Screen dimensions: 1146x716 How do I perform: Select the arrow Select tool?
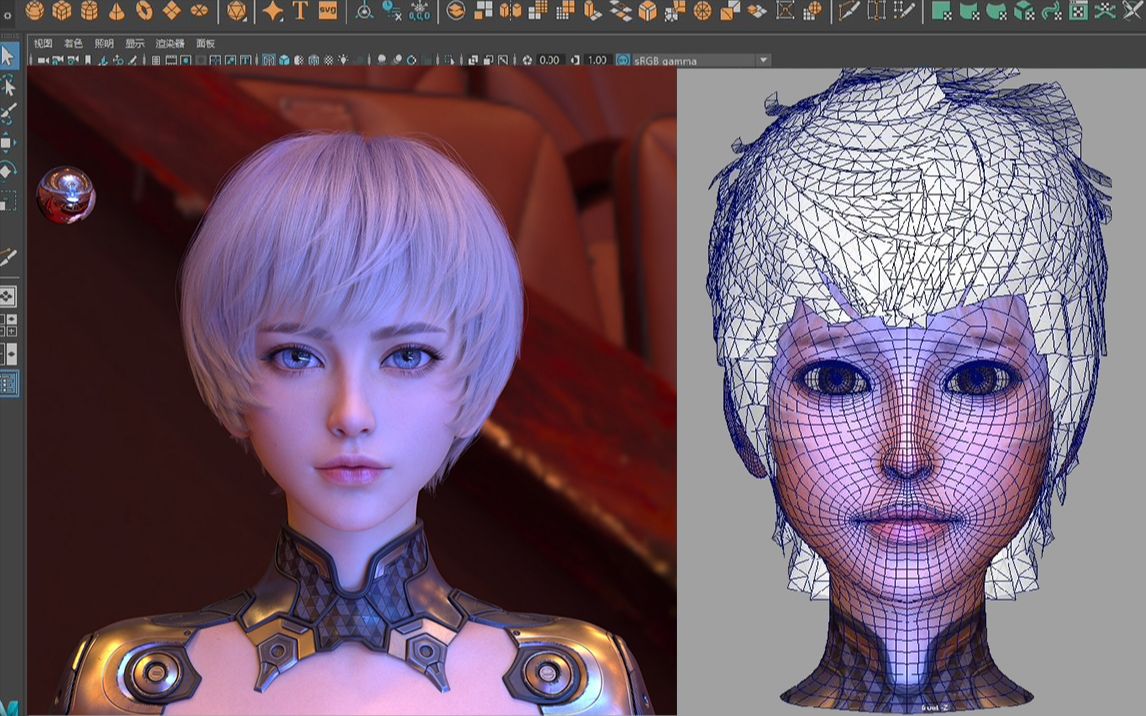[x=9, y=55]
